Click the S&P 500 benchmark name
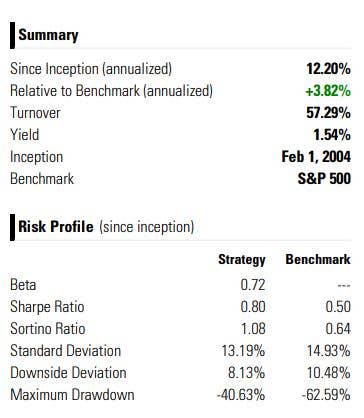The image size is (364, 418). [324, 179]
